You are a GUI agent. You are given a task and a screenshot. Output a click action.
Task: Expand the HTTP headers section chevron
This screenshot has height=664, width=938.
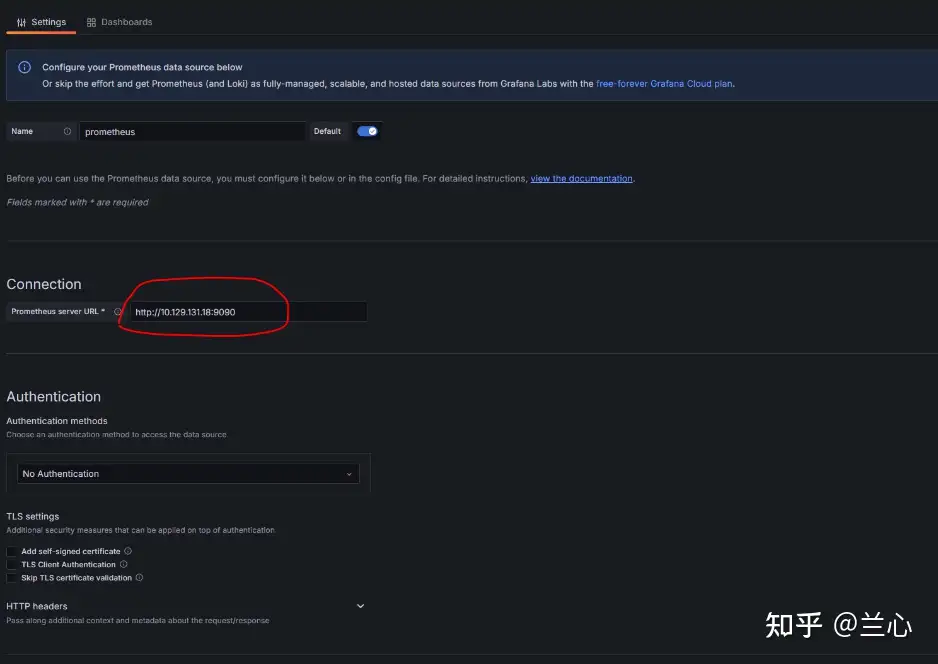click(360, 606)
